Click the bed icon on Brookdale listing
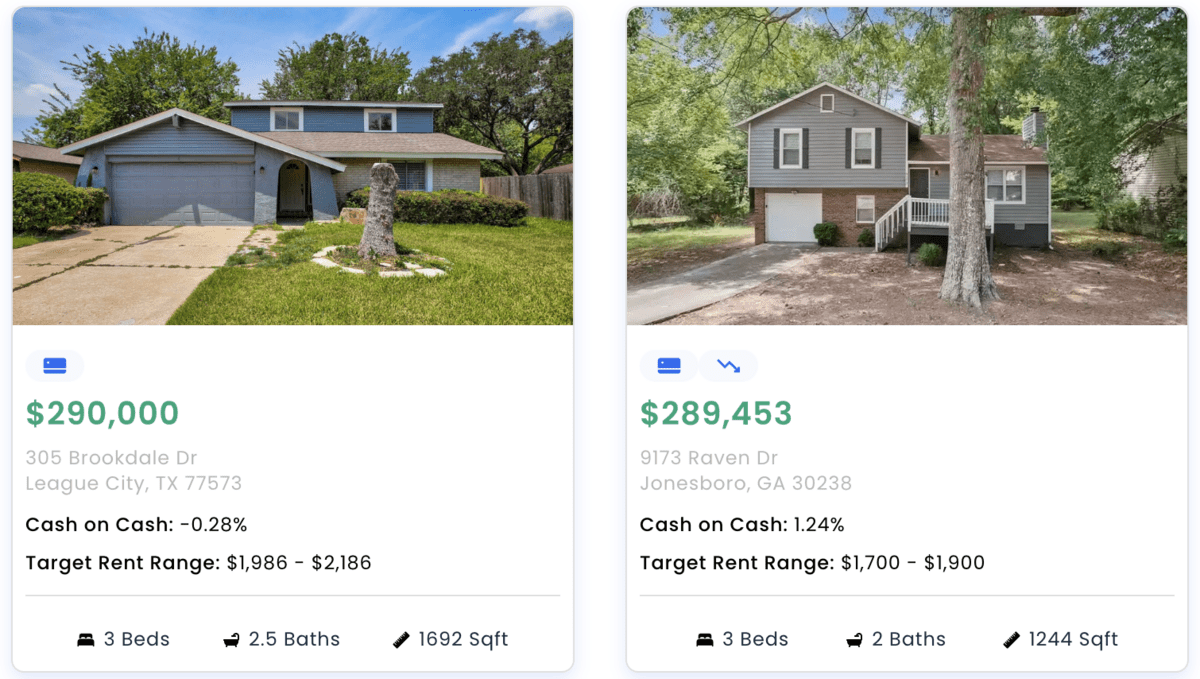1200x679 pixels. click(x=86, y=640)
